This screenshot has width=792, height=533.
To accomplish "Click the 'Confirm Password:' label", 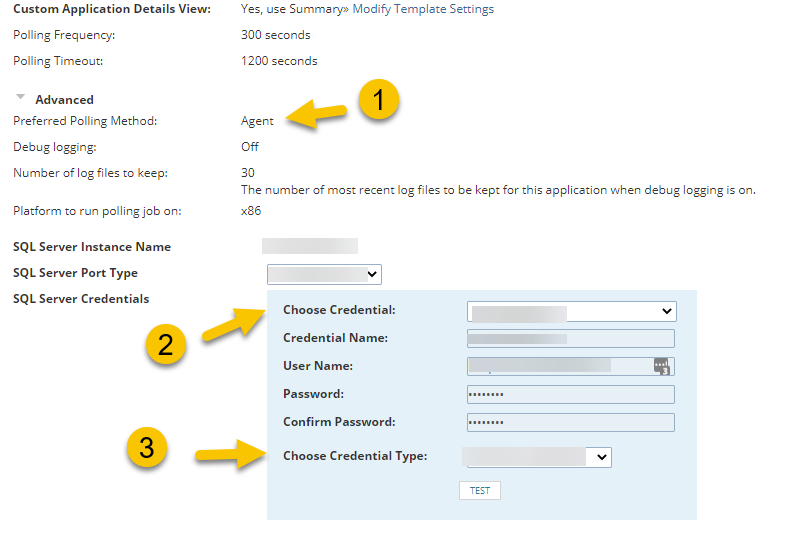I will (x=339, y=422).
